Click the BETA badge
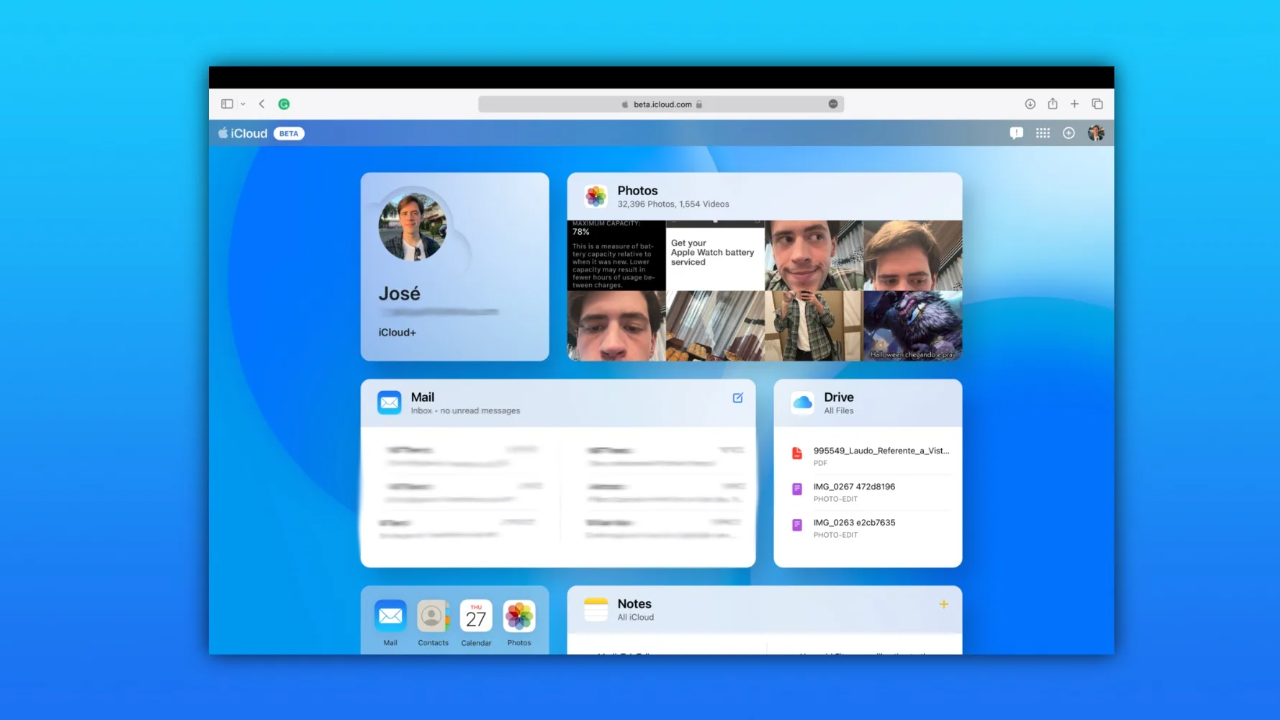 (x=289, y=133)
